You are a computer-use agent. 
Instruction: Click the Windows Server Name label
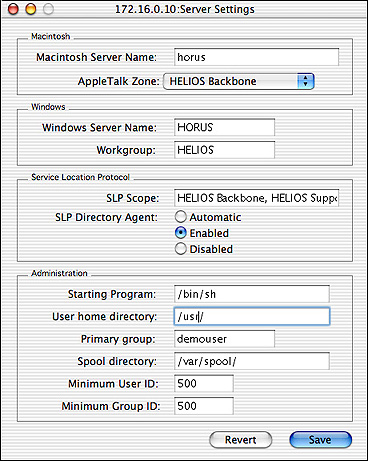tap(99, 128)
